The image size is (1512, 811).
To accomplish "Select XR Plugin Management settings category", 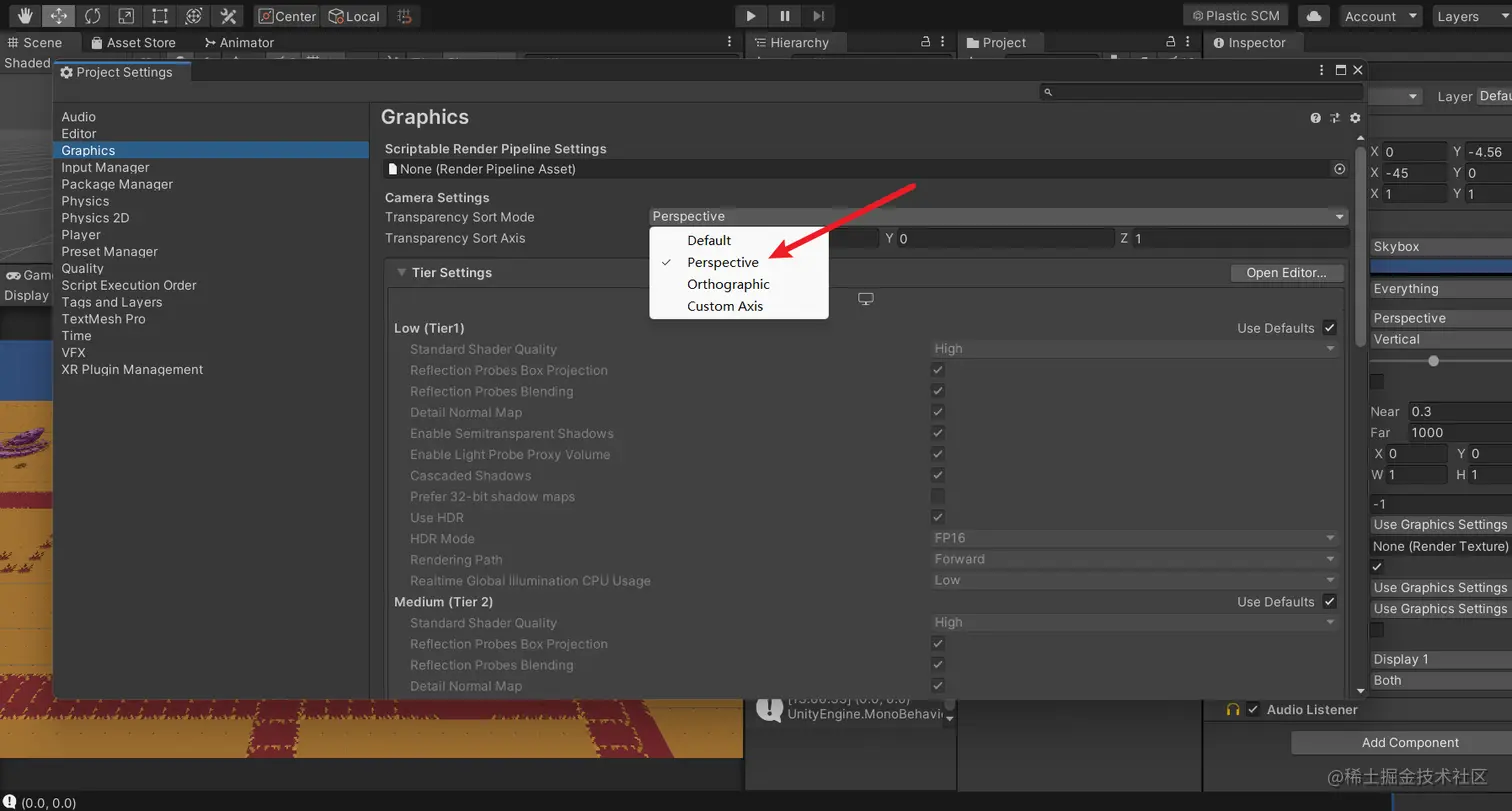I will click(132, 369).
